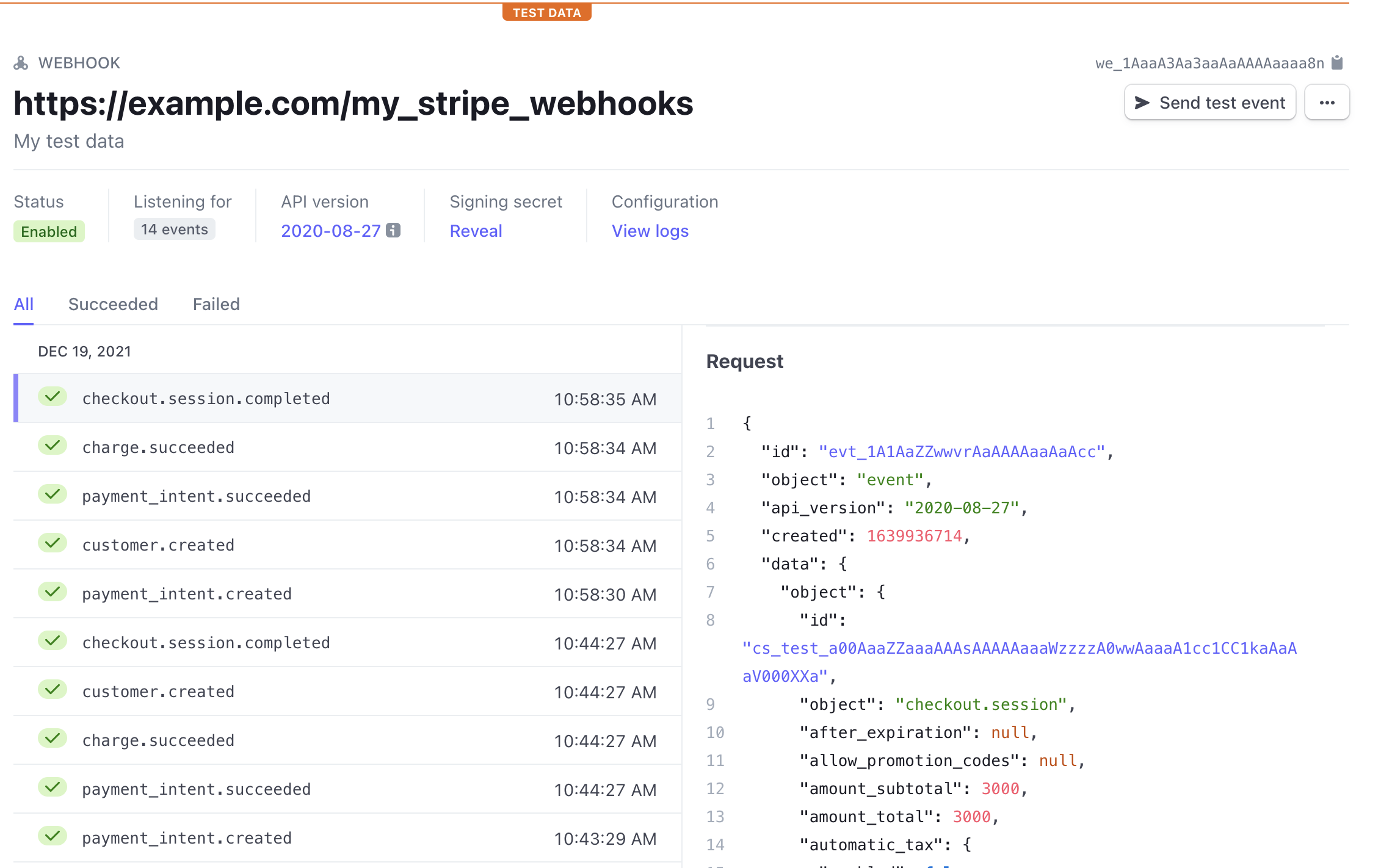Click the event id evt_1A1AaZZwwvrAaAAAAaaAaAcc value

[x=962, y=452]
